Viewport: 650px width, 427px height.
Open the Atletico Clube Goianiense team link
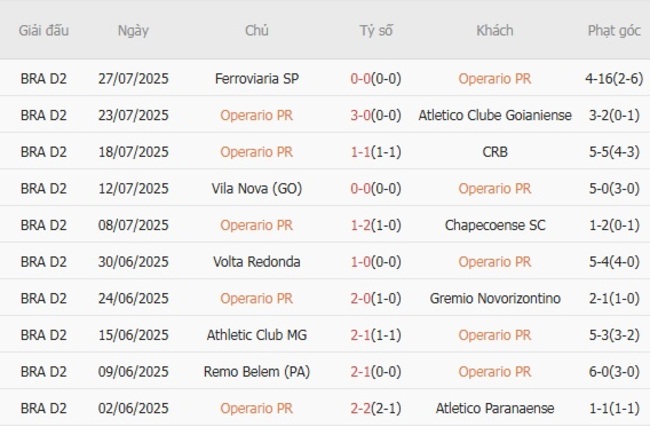(495, 115)
